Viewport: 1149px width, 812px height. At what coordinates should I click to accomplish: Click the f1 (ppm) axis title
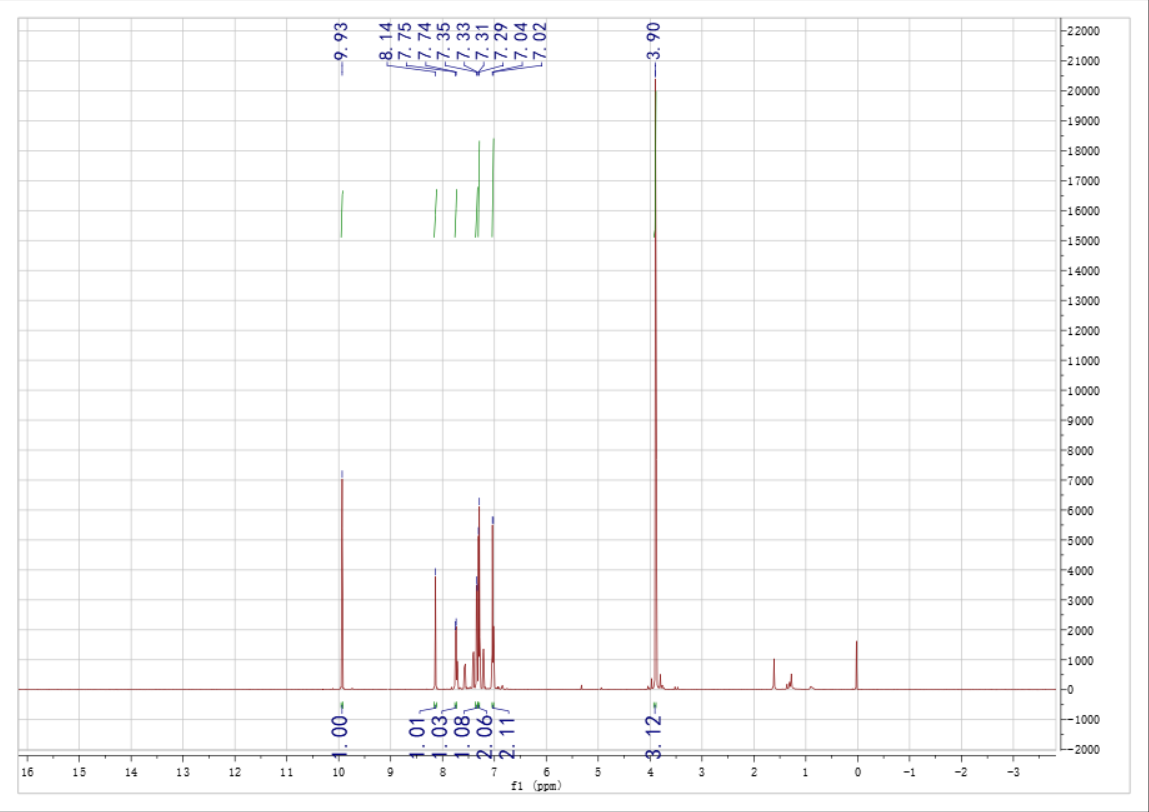[536, 786]
